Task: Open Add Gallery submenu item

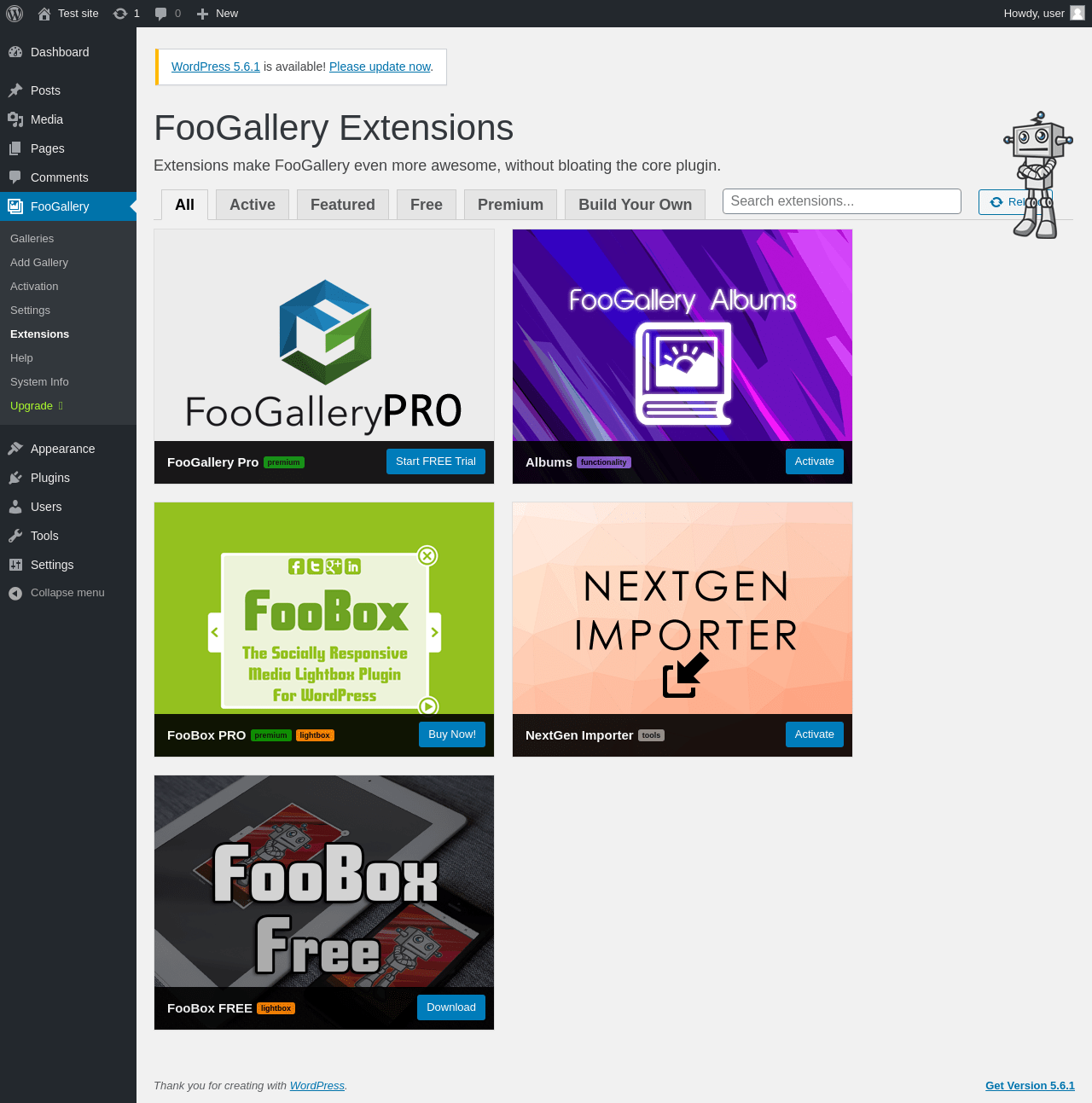Action: (x=68, y=263)
